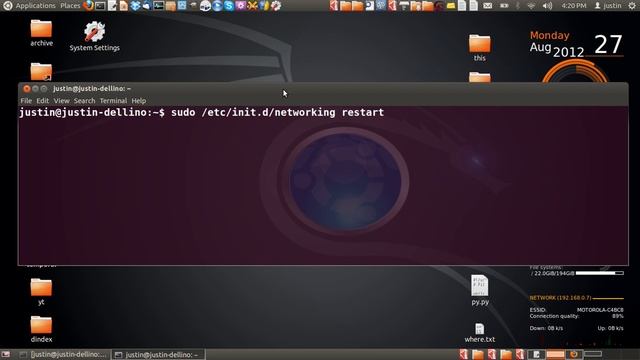Open the battery indicator
The height and width of the screenshot is (360, 640).
pyautogui.click(x=504, y=6)
